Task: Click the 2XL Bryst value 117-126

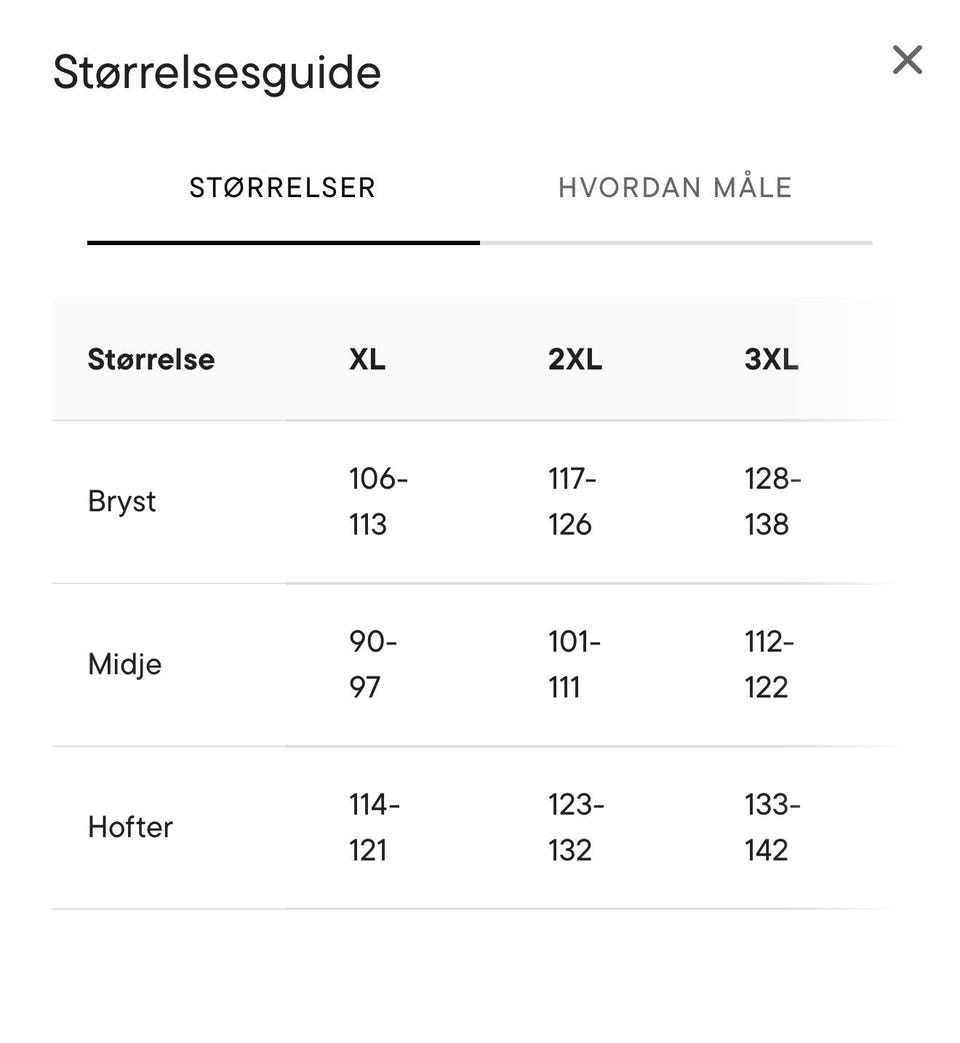Action: coord(572,502)
